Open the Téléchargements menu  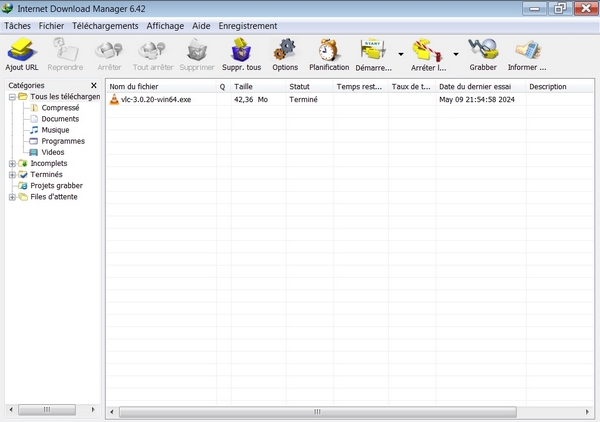point(106,25)
